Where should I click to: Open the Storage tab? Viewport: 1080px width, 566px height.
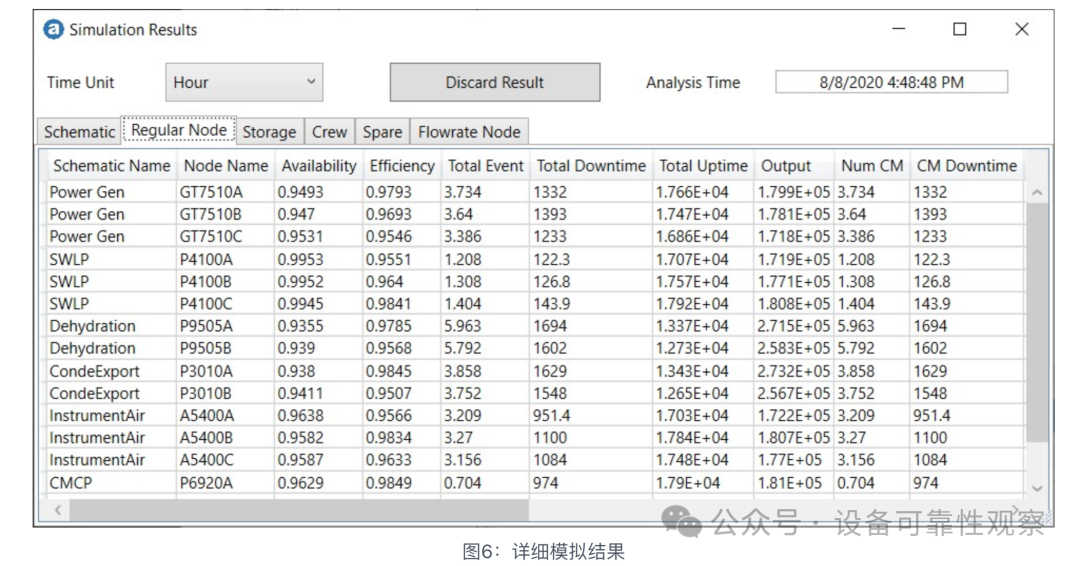[x=269, y=132]
